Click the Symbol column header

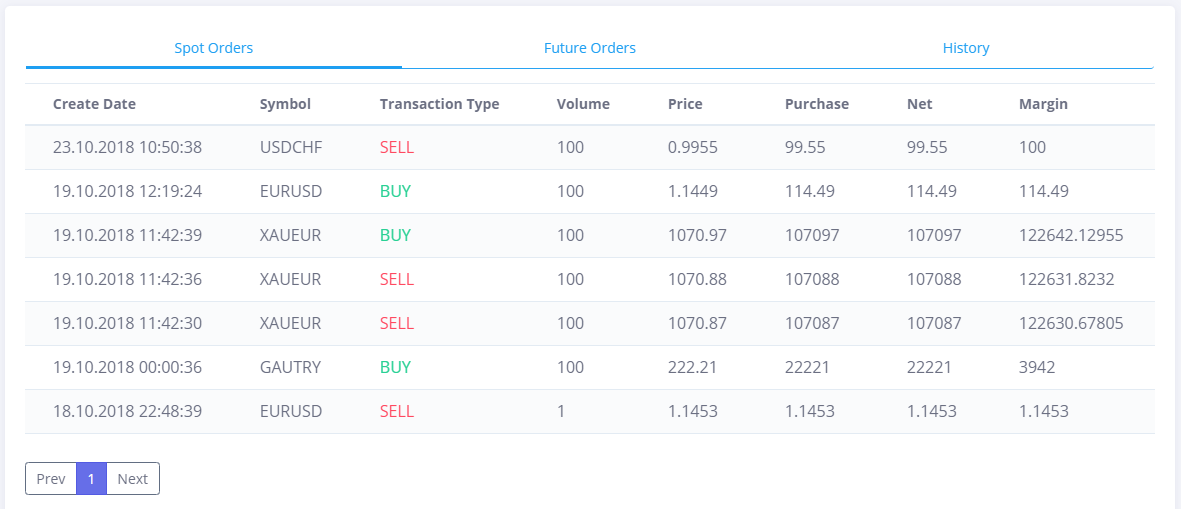coord(285,105)
